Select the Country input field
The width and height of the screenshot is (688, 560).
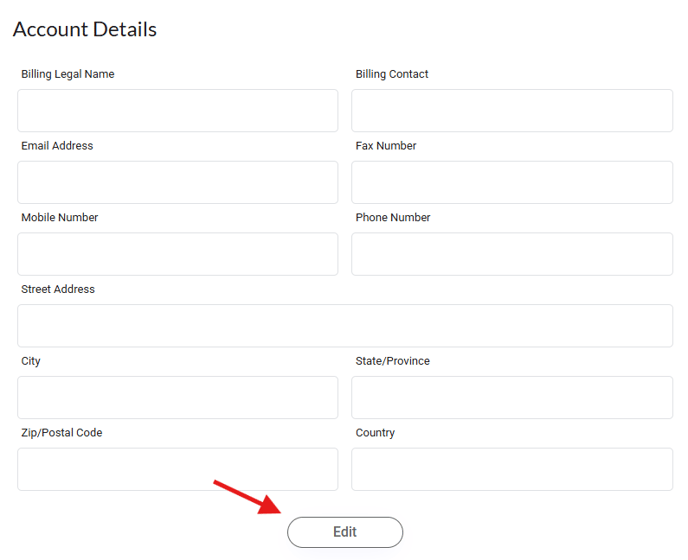(x=512, y=469)
